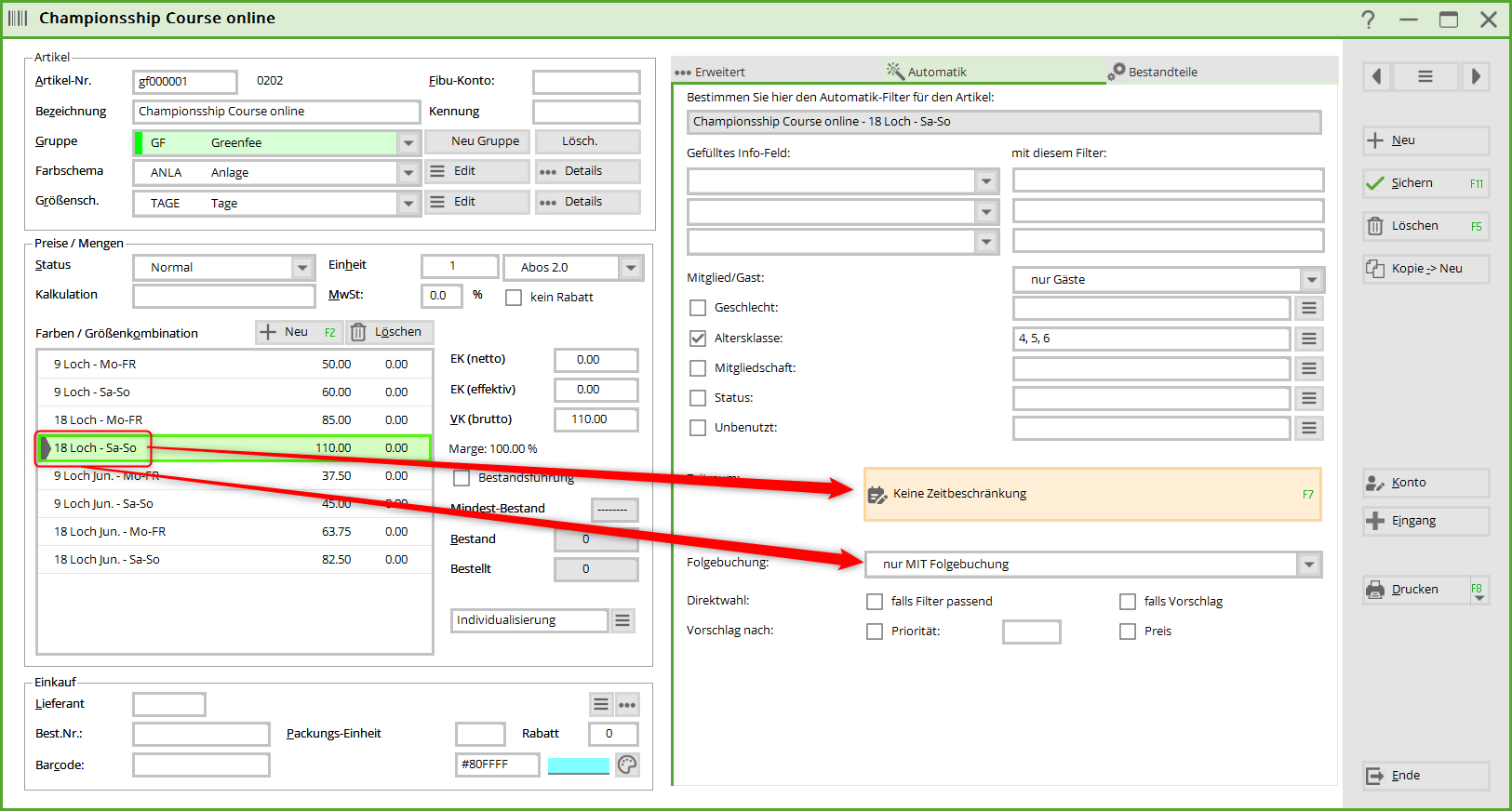This screenshot has height=811, width=1512.
Task: Click the next record arrow icon
Action: click(x=1475, y=76)
